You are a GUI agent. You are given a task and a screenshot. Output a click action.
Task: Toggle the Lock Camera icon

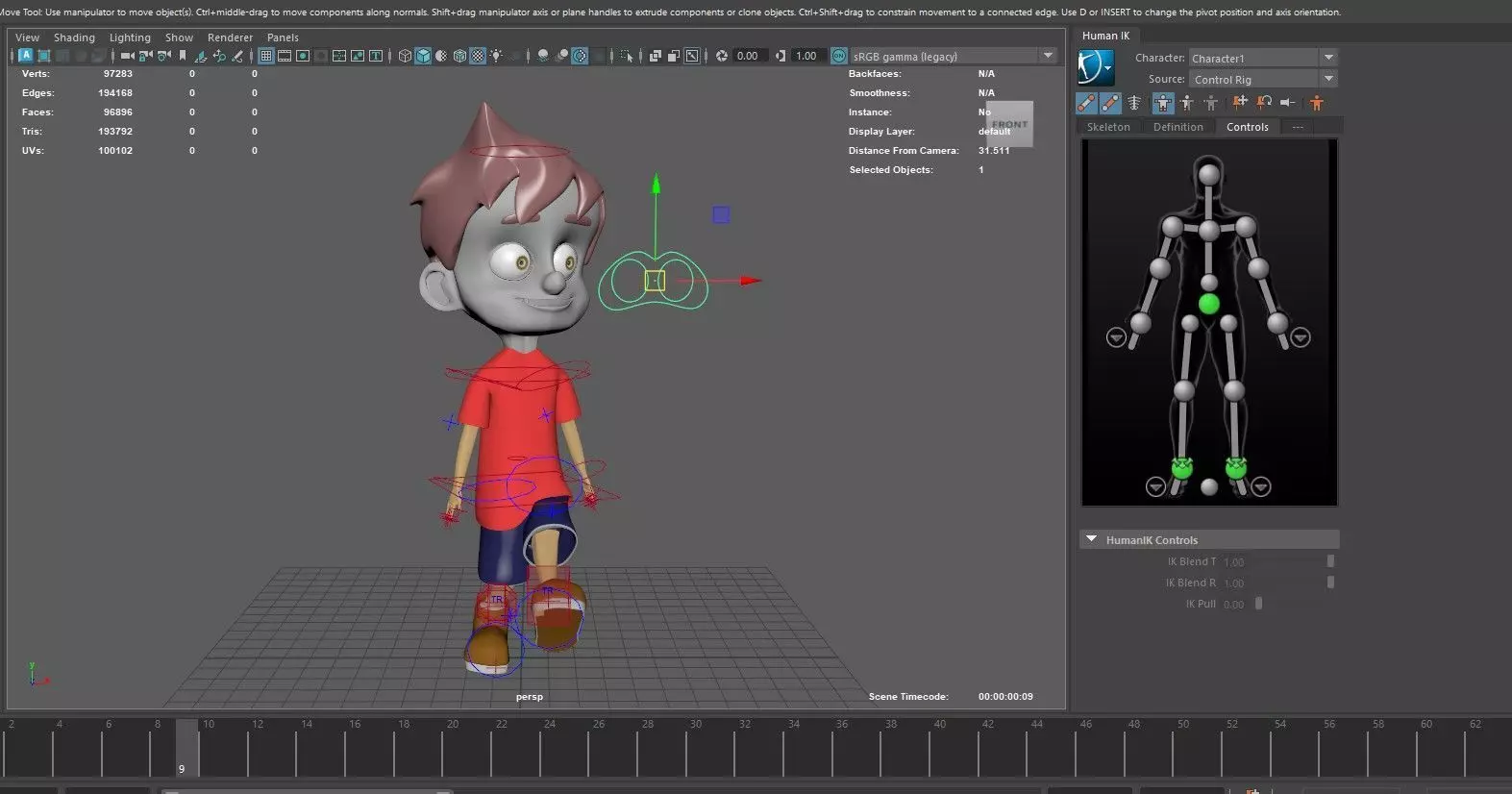pyautogui.click(x=145, y=56)
